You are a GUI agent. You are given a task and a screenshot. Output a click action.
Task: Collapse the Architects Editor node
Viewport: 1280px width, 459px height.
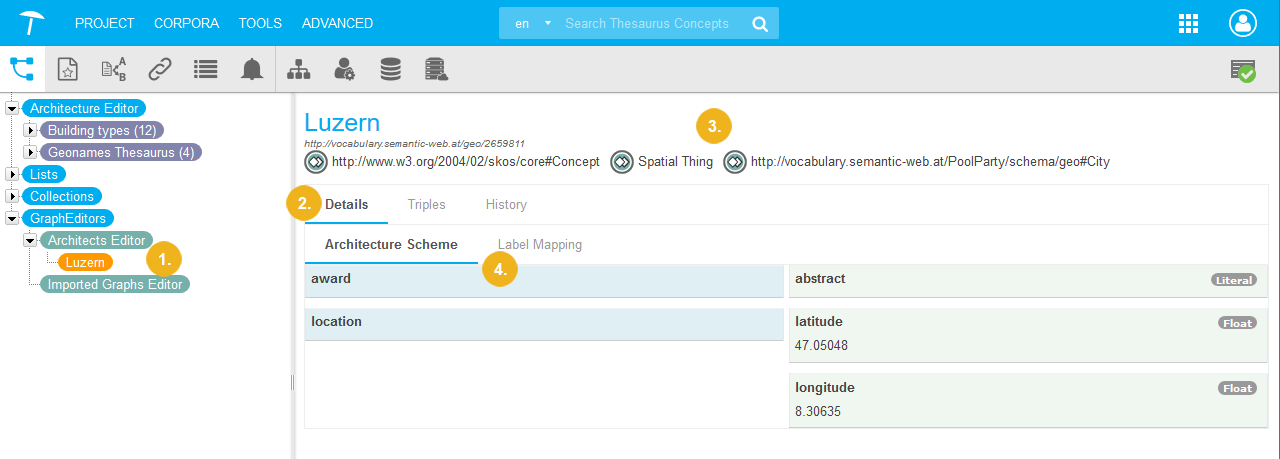[x=30, y=240]
